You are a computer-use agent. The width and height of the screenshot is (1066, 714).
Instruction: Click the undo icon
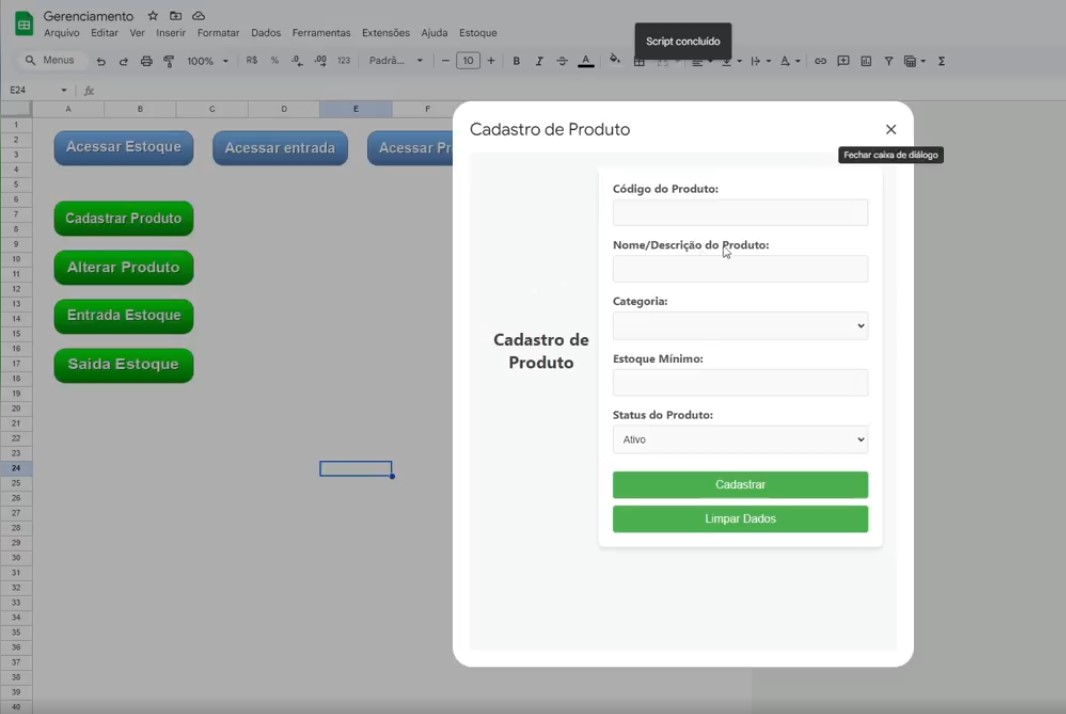click(x=101, y=61)
